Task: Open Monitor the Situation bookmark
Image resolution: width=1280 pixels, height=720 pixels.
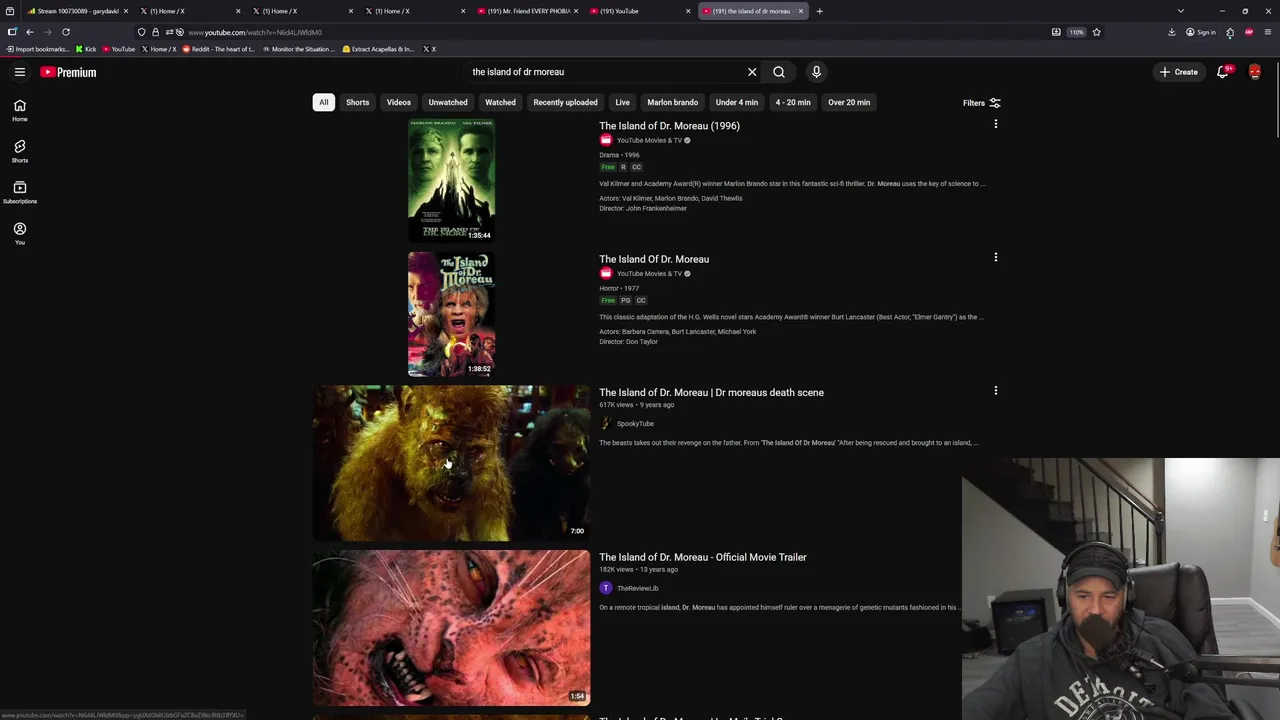Action: [299, 49]
